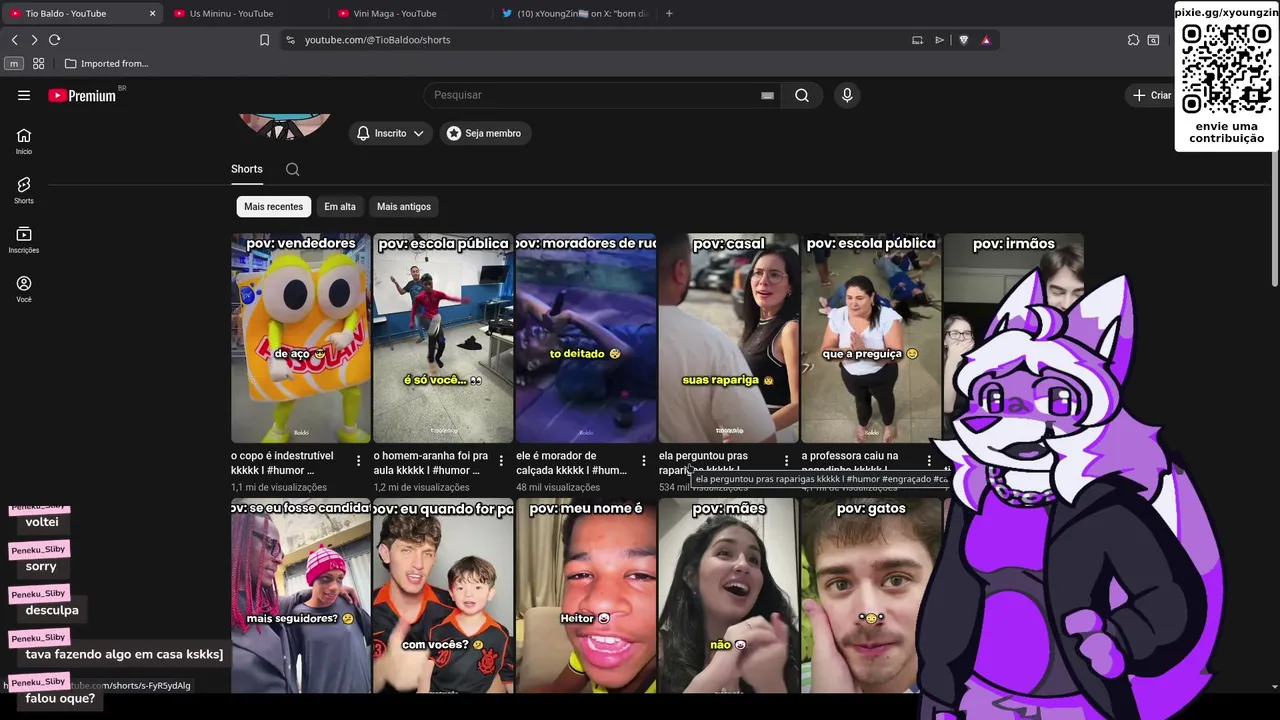Select the Mais recentes filter chip

273,207
